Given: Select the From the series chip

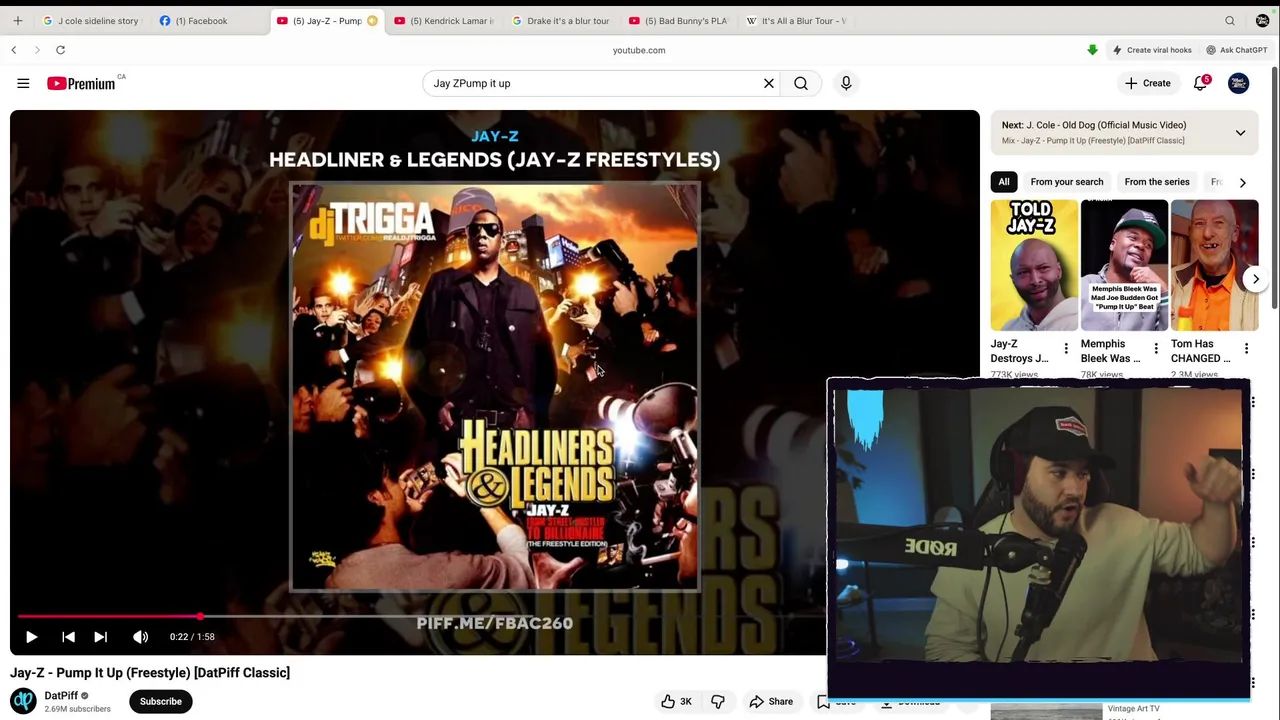Looking at the screenshot, I should [1157, 181].
